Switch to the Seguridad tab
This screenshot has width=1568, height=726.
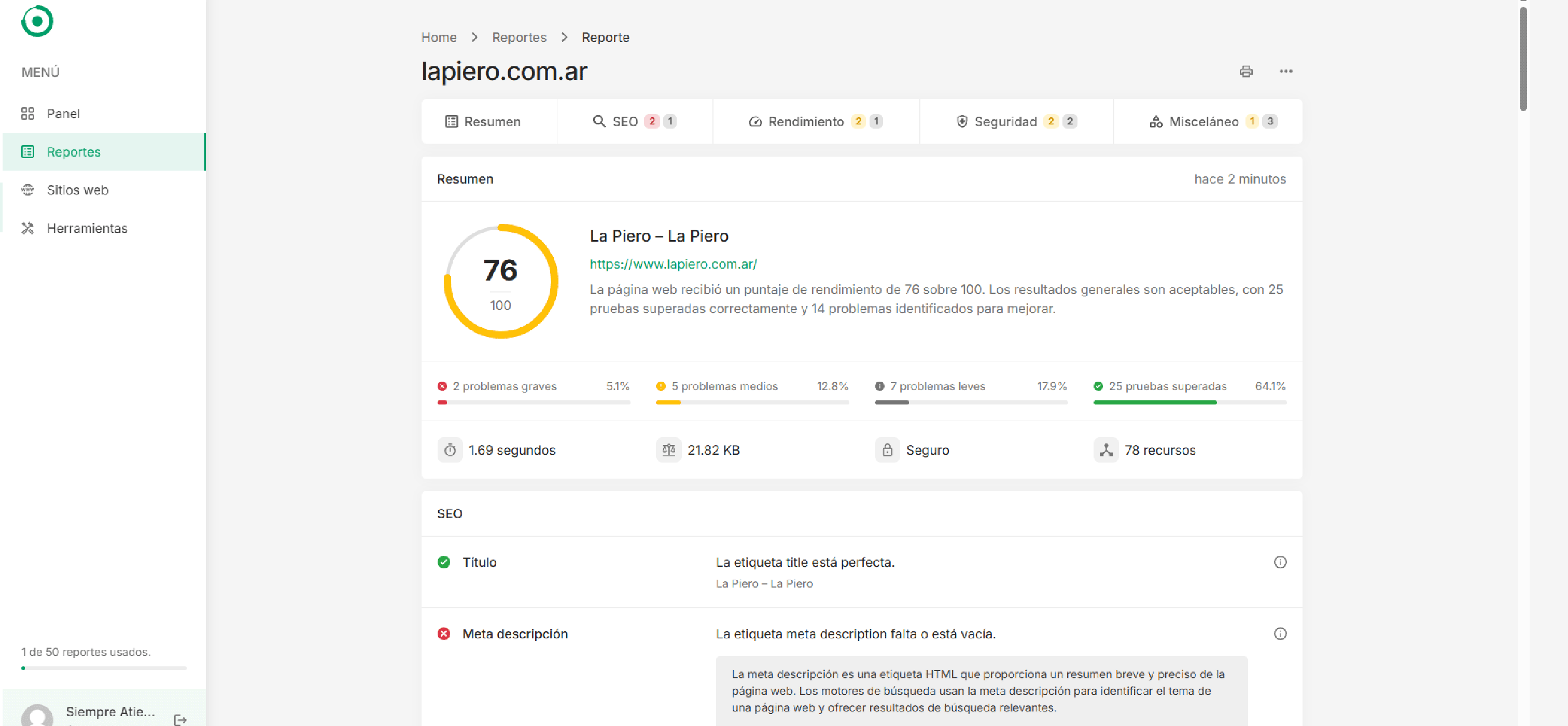tap(1016, 121)
